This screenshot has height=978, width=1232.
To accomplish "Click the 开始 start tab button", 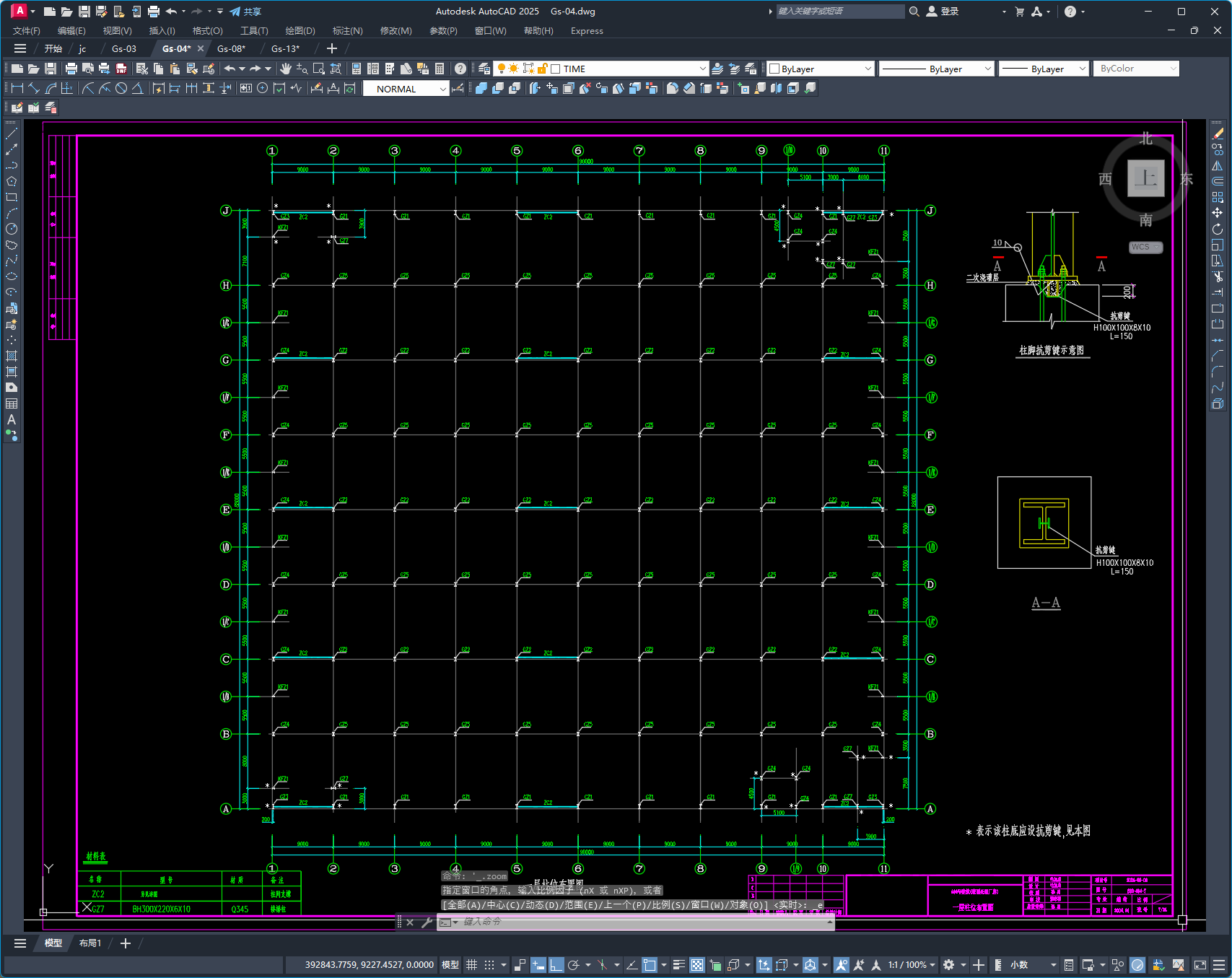I will click(53, 48).
